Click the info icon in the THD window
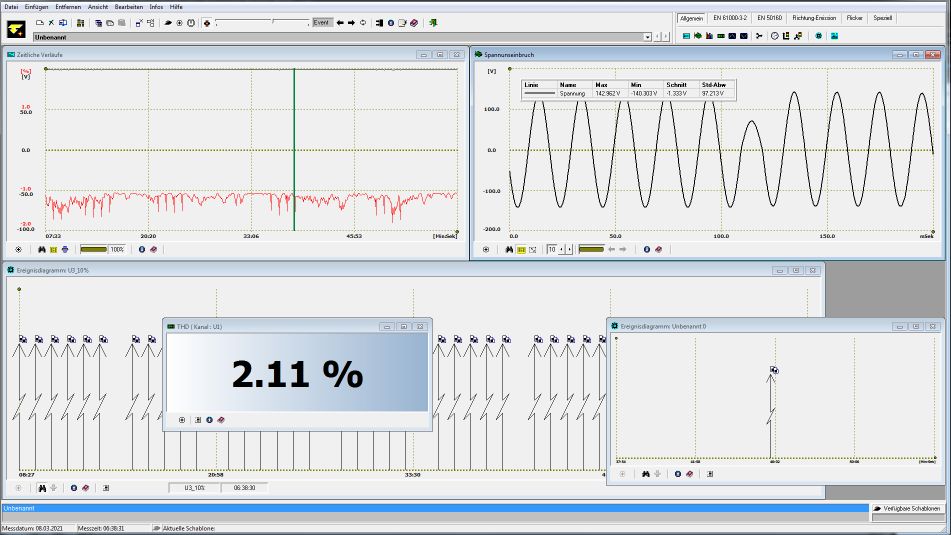The height and width of the screenshot is (535, 951). (x=209, y=420)
